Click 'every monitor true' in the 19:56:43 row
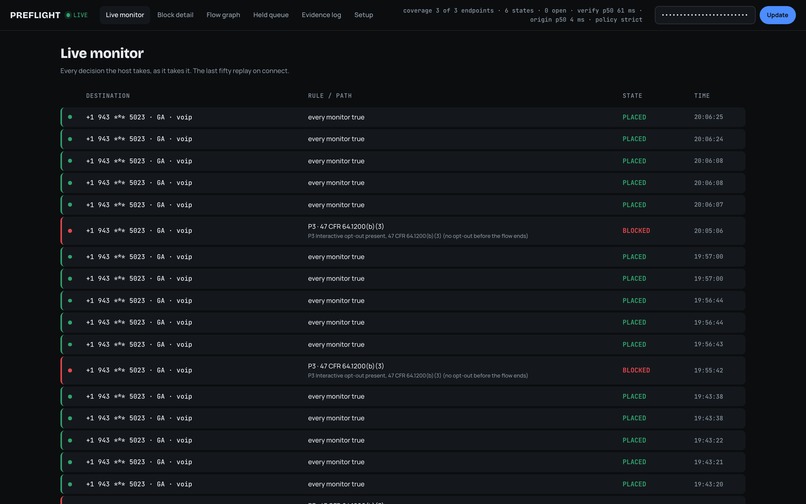The image size is (806, 504). click(336, 345)
